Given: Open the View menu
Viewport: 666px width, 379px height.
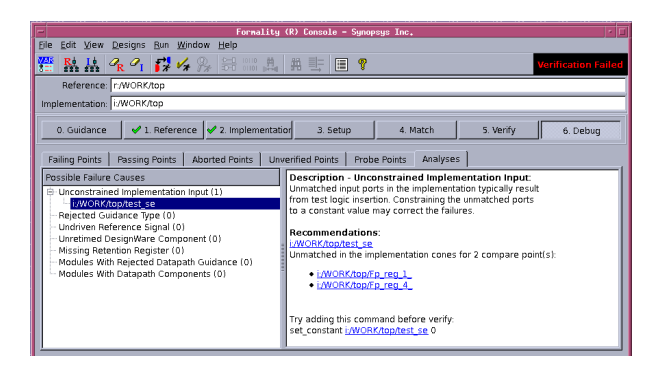Looking at the screenshot, I should [93, 45].
